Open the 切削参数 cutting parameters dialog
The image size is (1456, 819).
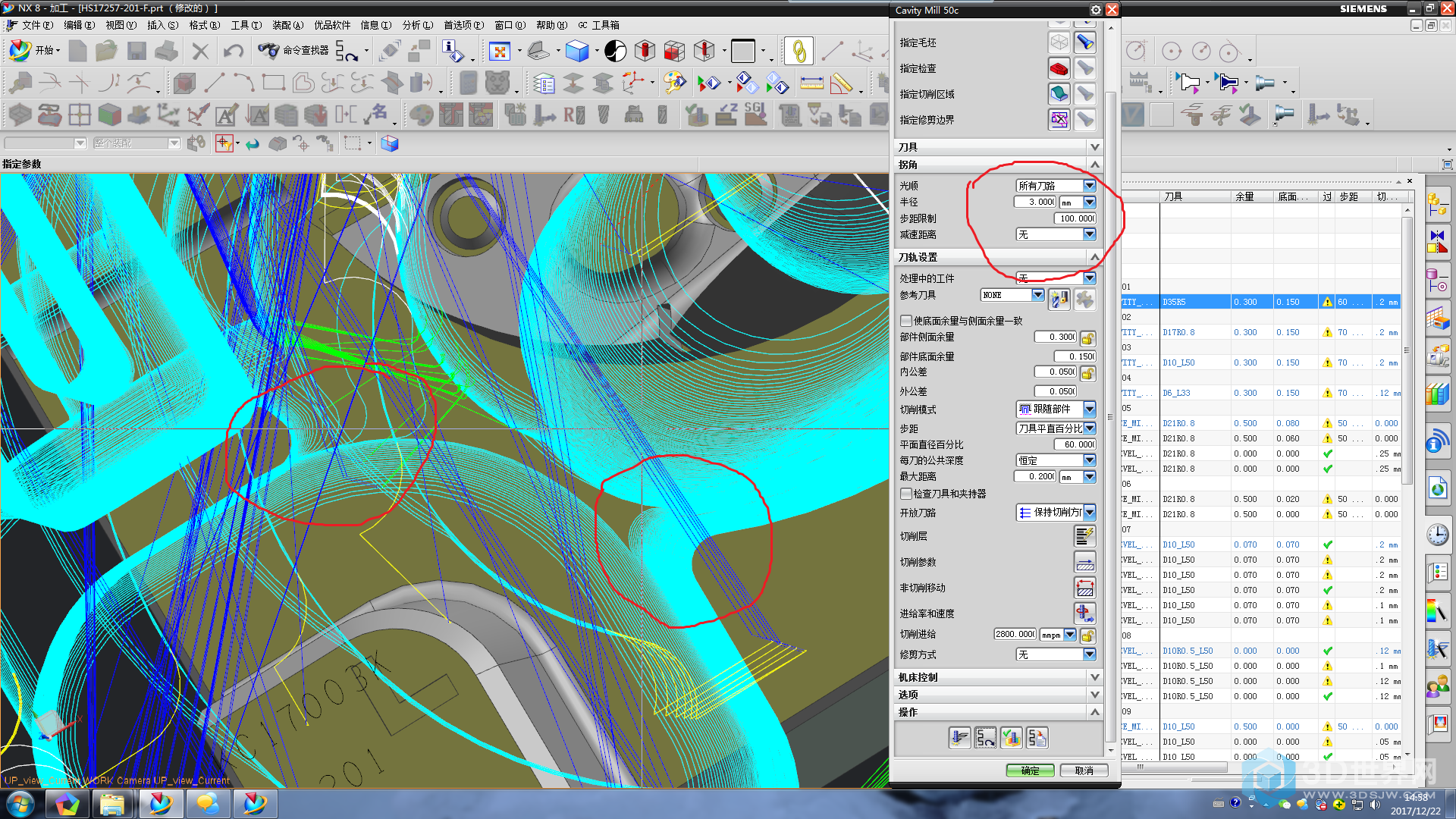tap(1085, 562)
